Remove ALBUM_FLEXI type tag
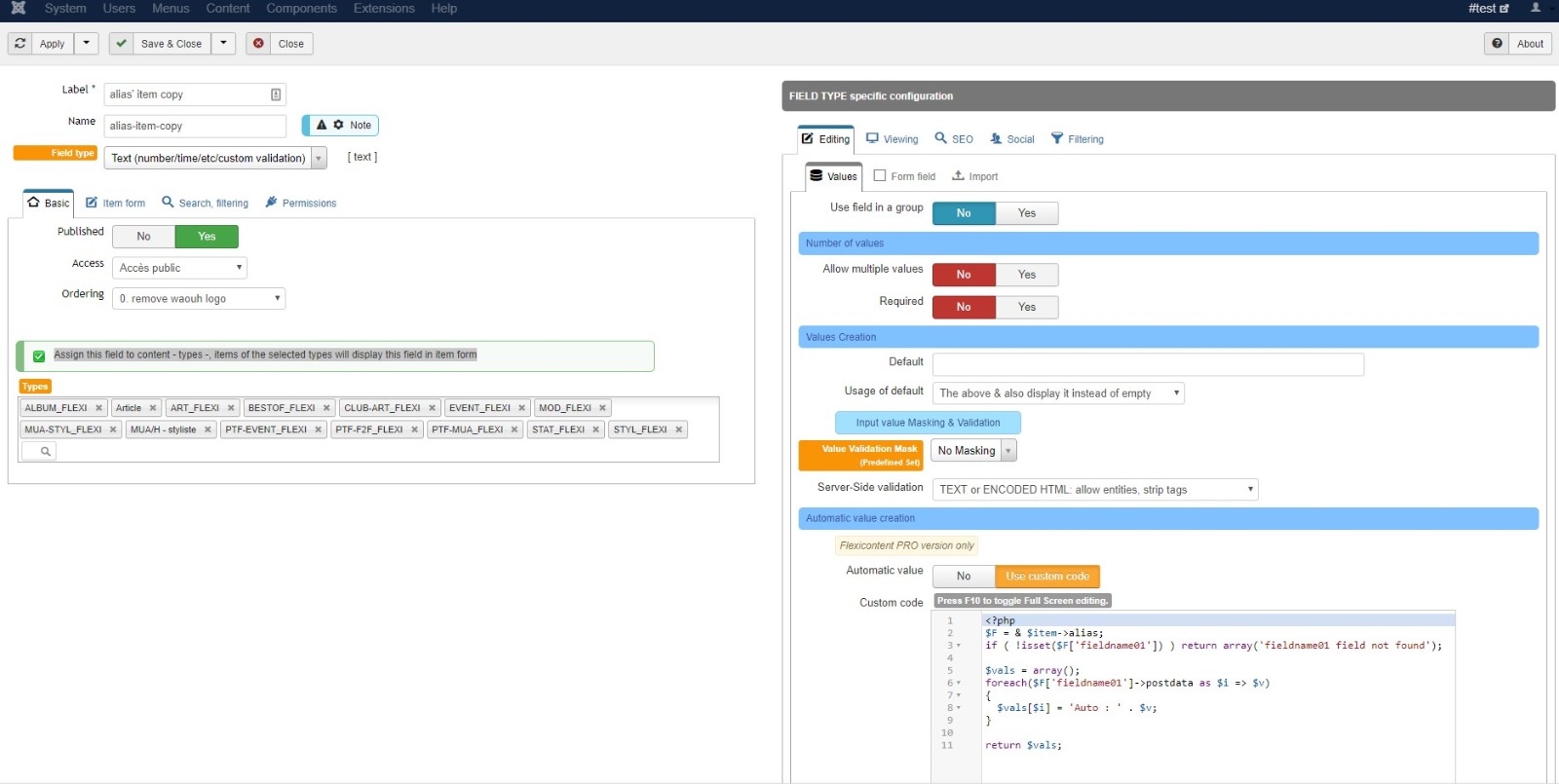This screenshot has width=1559, height=784. pyautogui.click(x=98, y=408)
